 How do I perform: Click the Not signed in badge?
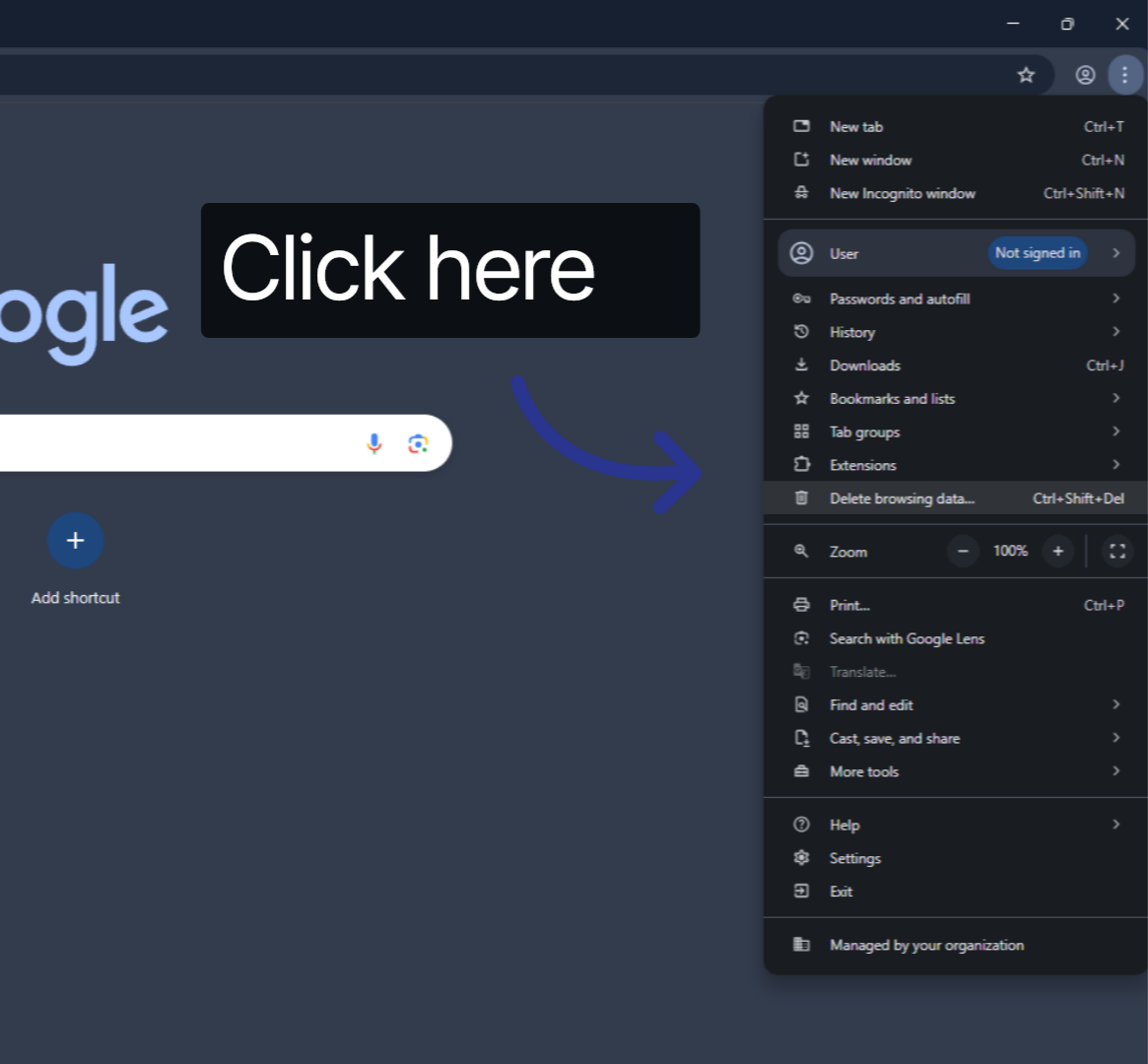[x=1037, y=253]
